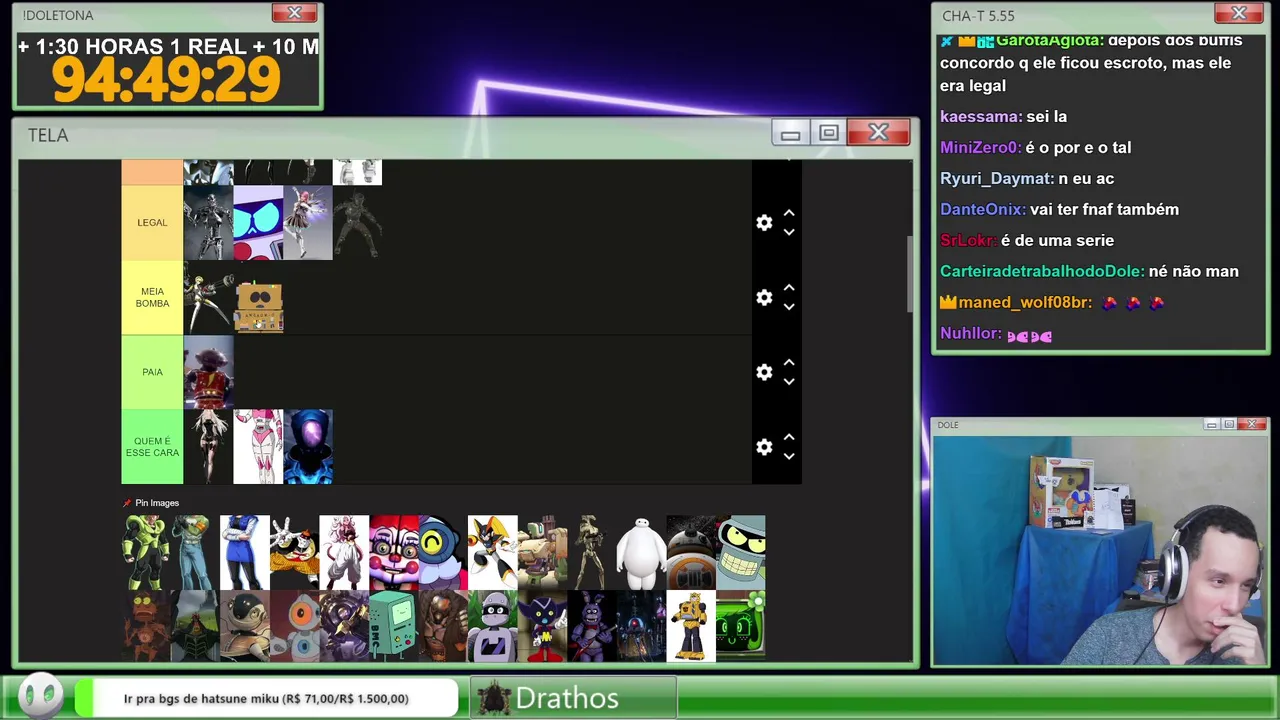Select the LEGAL tier label

pyautogui.click(x=152, y=223)
